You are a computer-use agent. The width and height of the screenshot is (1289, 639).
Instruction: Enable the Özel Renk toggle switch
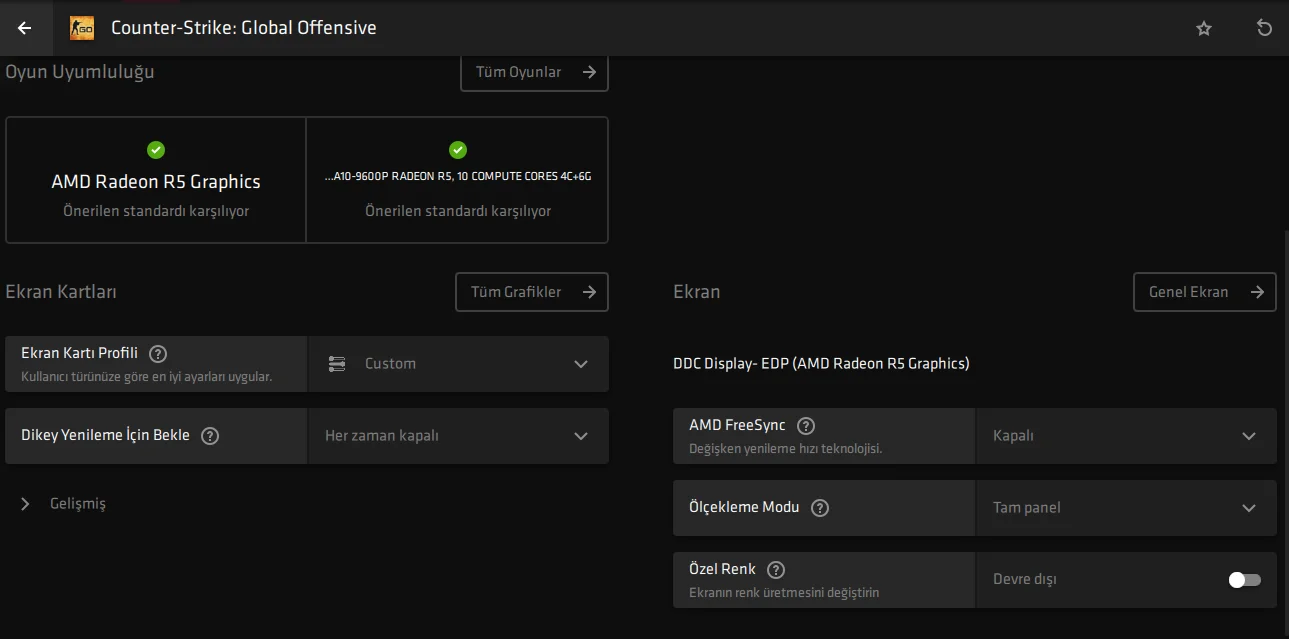click(1244, 580)
